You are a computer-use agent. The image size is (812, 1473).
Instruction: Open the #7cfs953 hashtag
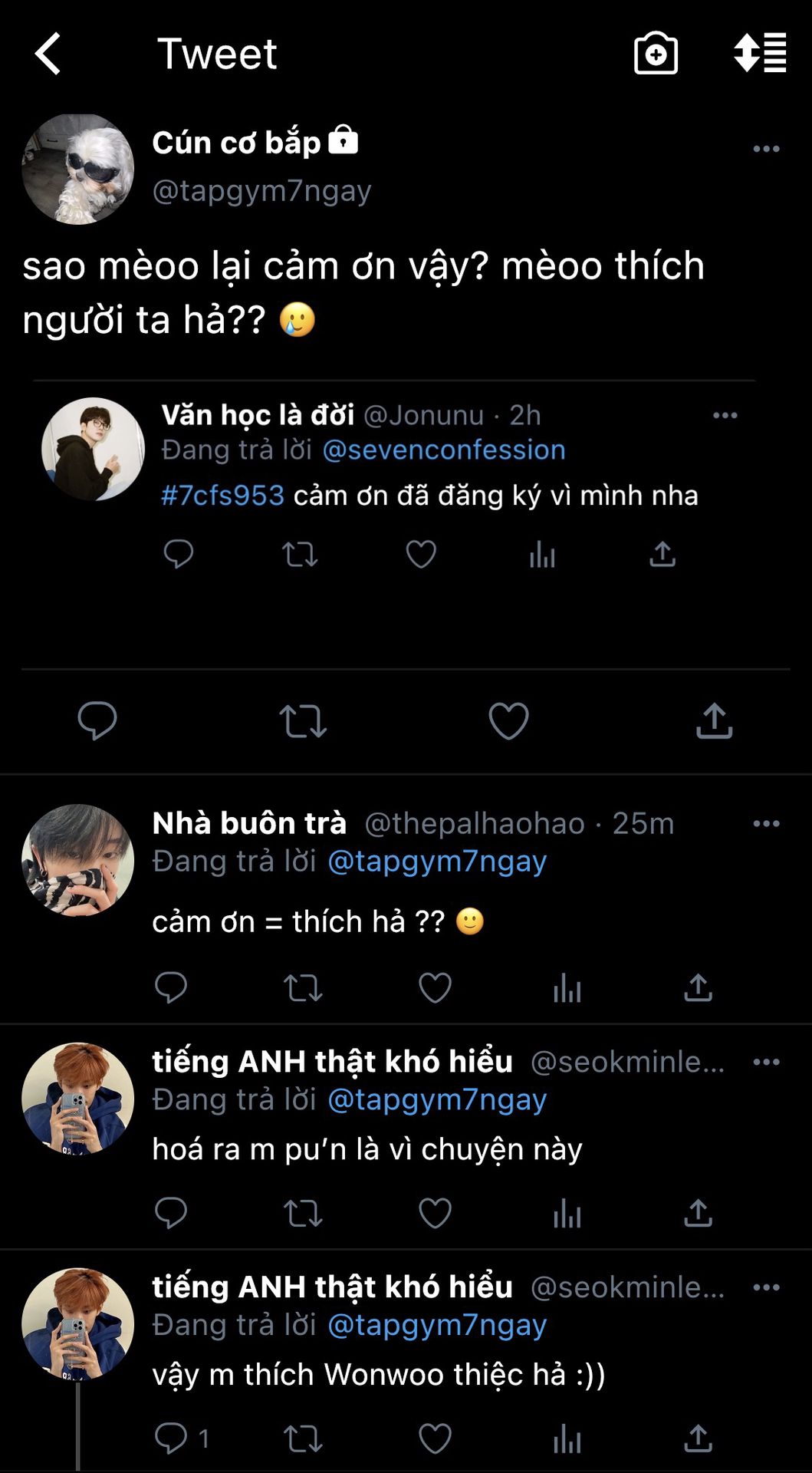click(222, 496)
